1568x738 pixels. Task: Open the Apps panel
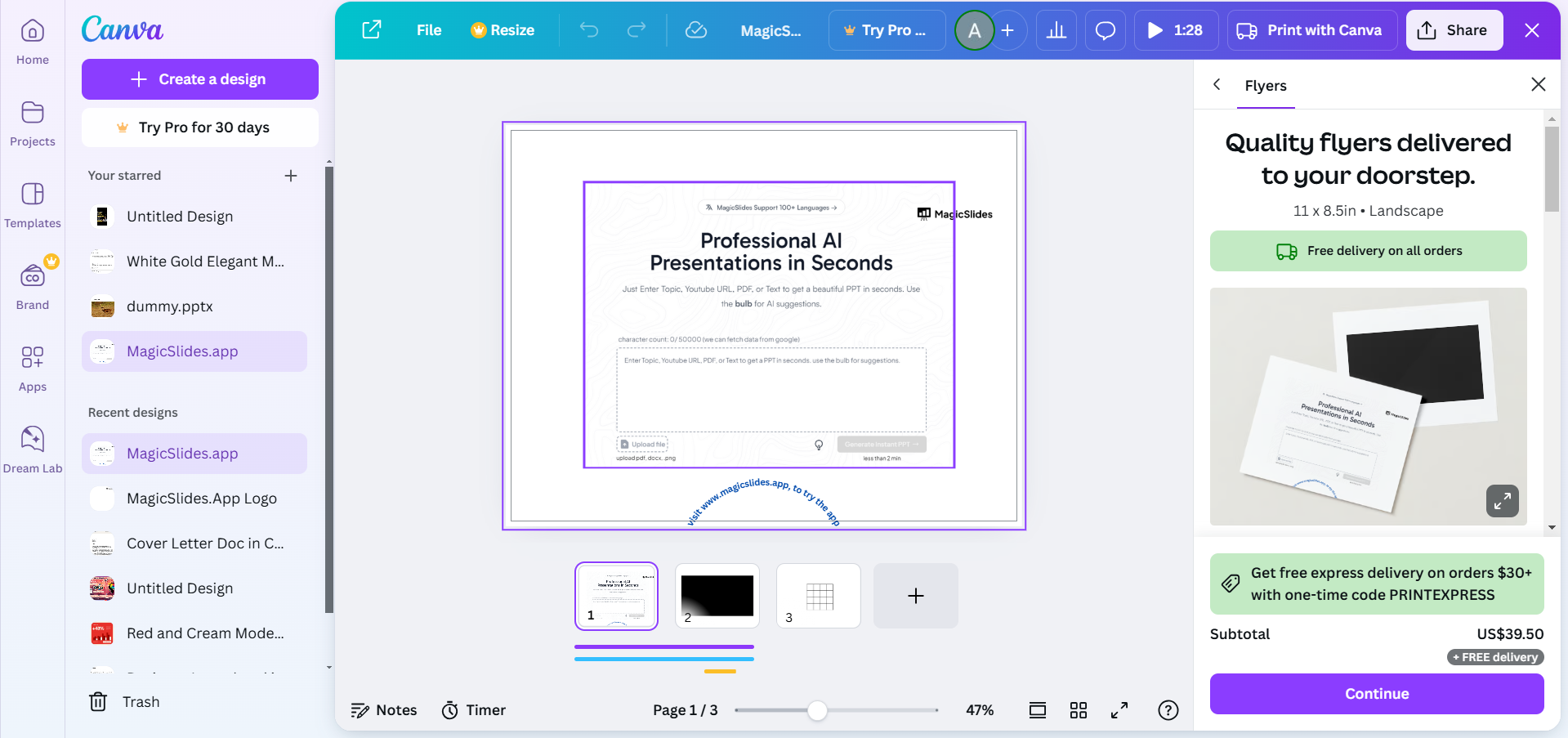pos(33,369)
